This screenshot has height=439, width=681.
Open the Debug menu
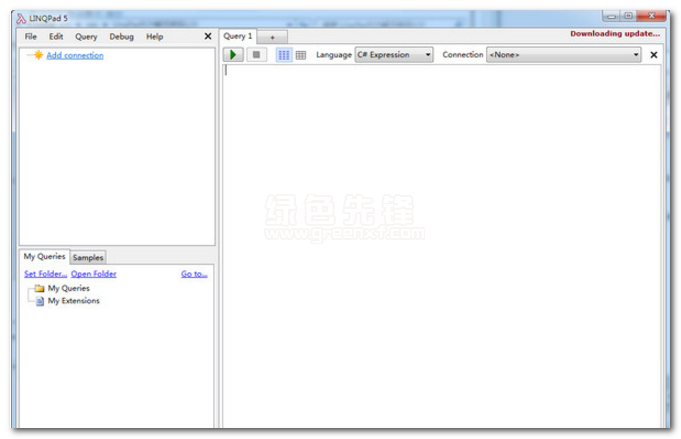(121, 37)
